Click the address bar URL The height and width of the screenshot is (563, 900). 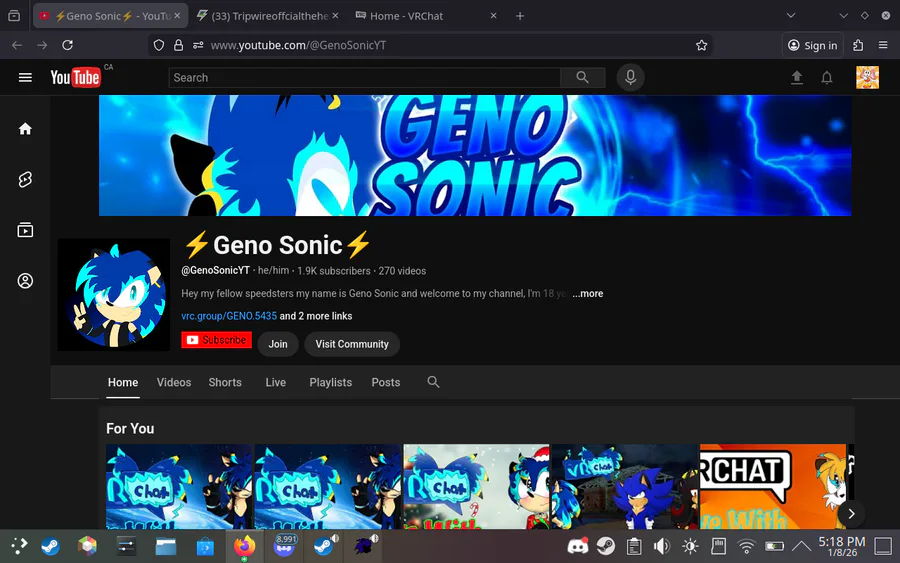[298, 45]
